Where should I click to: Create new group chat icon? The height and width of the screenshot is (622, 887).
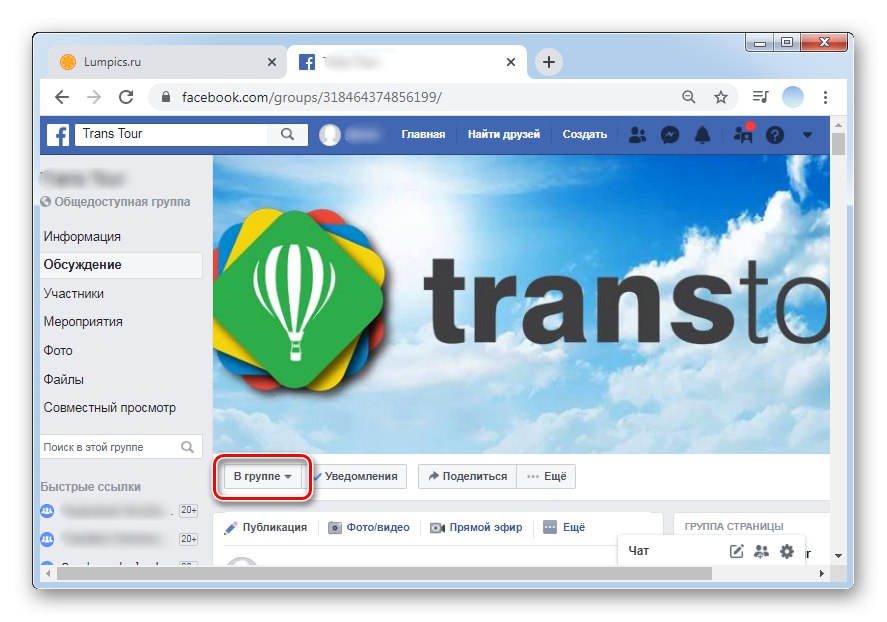pyautogui.click(x=761, y=551)
